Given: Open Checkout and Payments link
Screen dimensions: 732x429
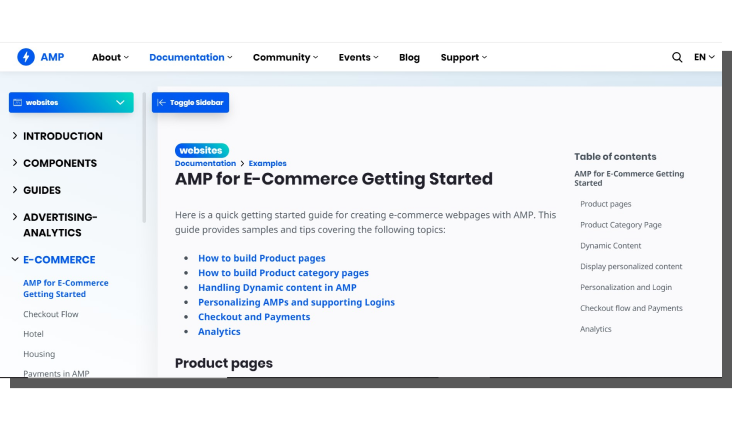Looking at the screenshot, I should (x=254, y=317).
